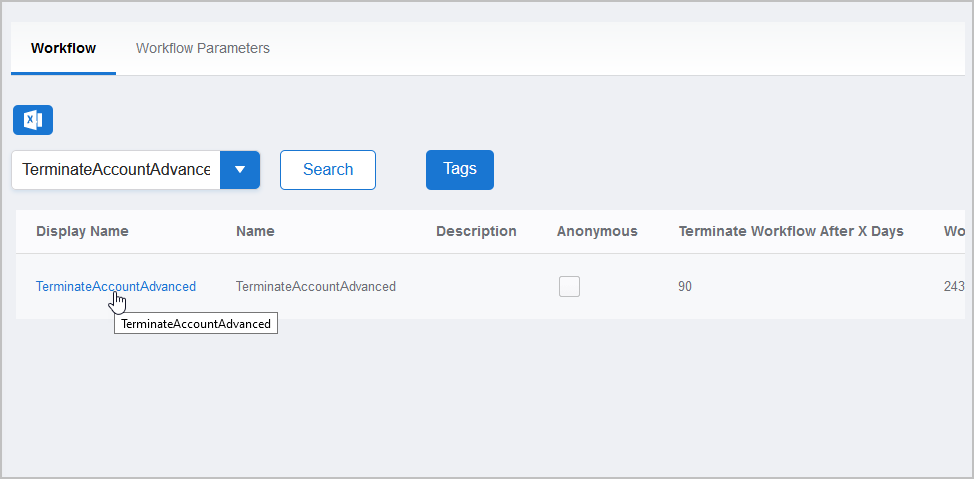
Task: Select the Workflow tab
Action: point(63,48)
